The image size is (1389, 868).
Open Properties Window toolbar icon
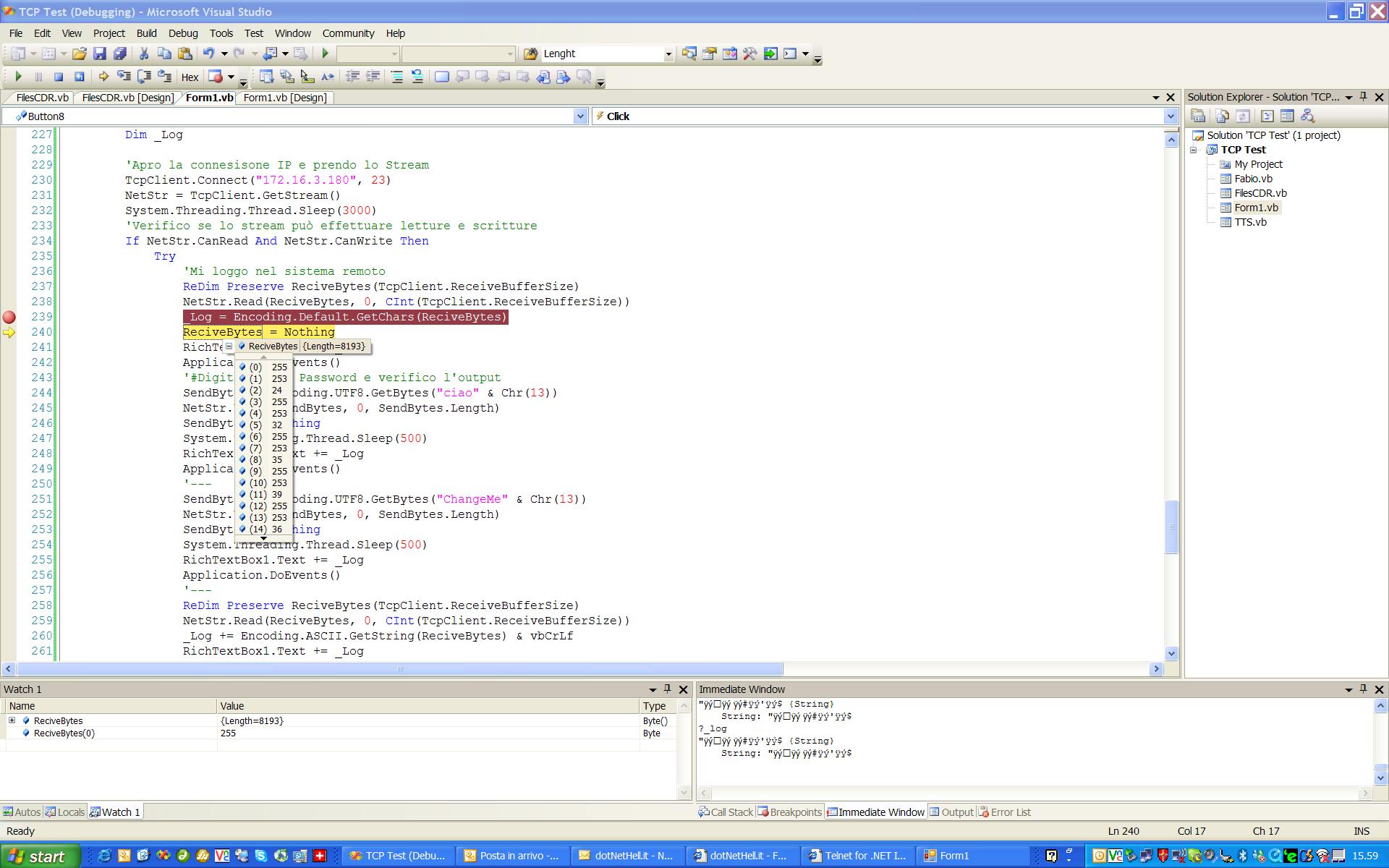tap(709, 54)
